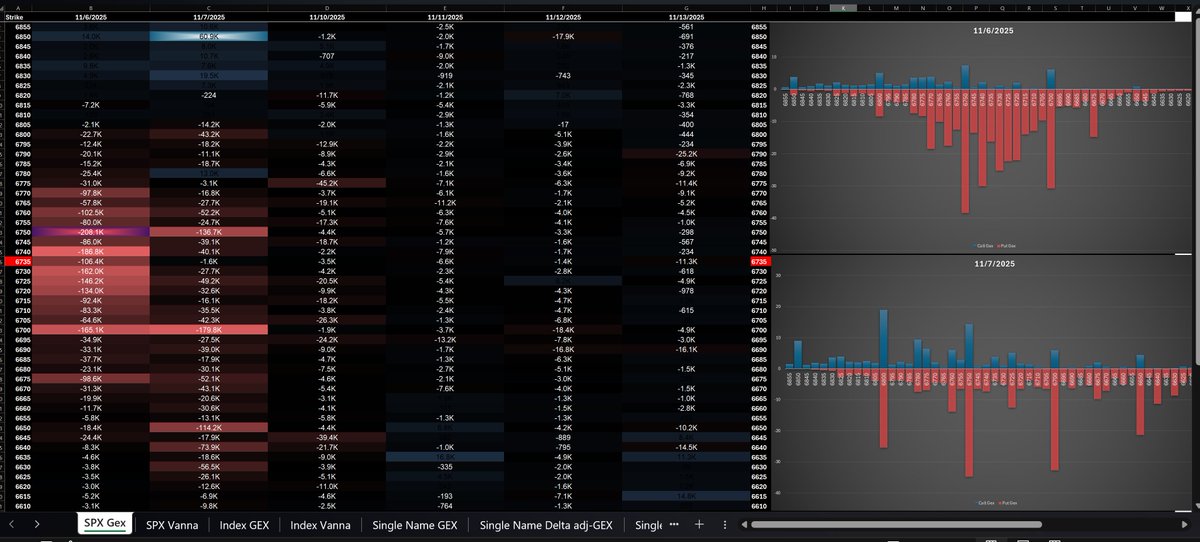Open the Index Vanna sheet tab
This screenshot has width=1200, height=542.
[x=320, y=524]
